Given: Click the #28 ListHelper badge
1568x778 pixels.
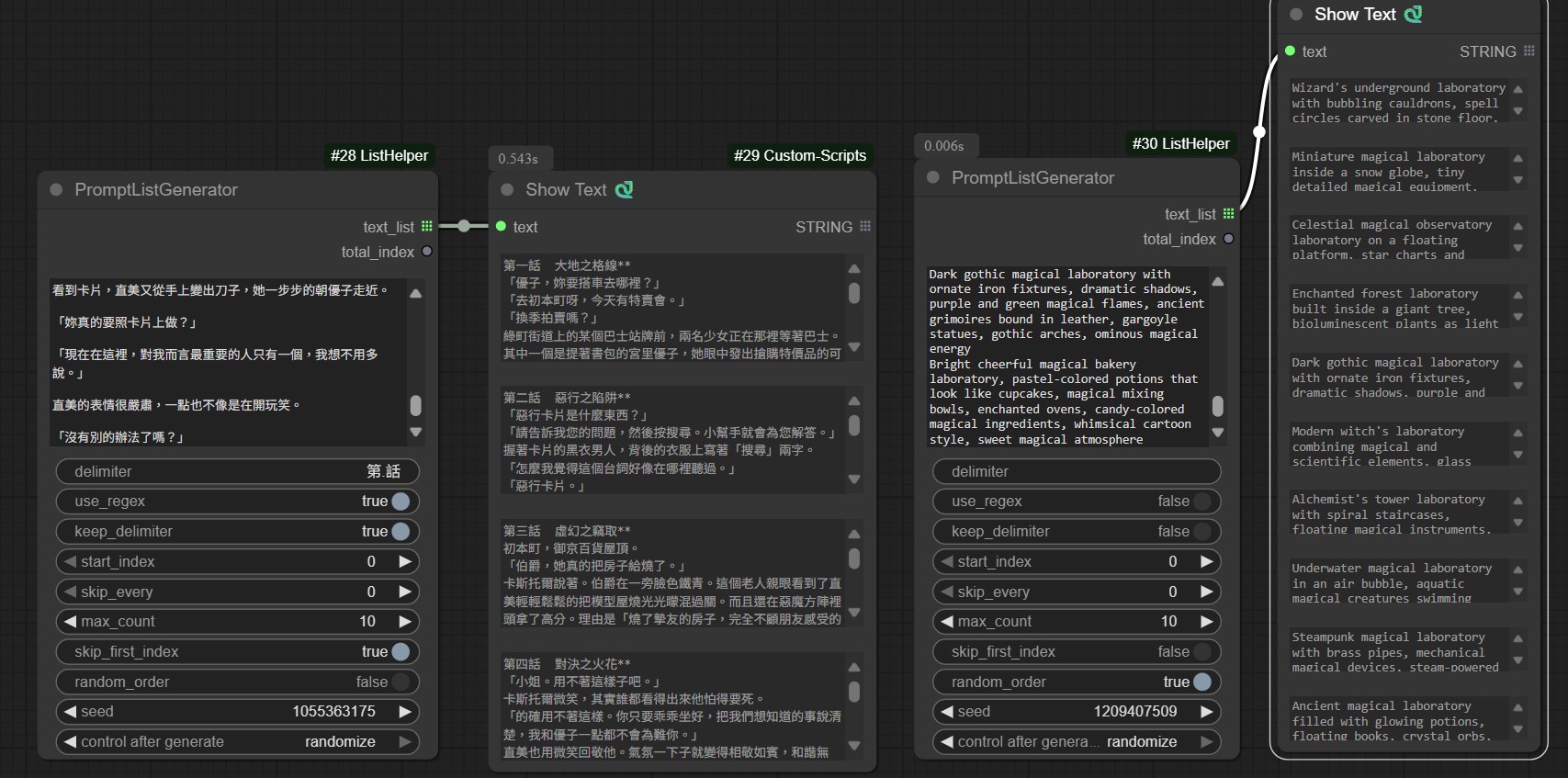Looking at the screenshot, I should 379,155.
